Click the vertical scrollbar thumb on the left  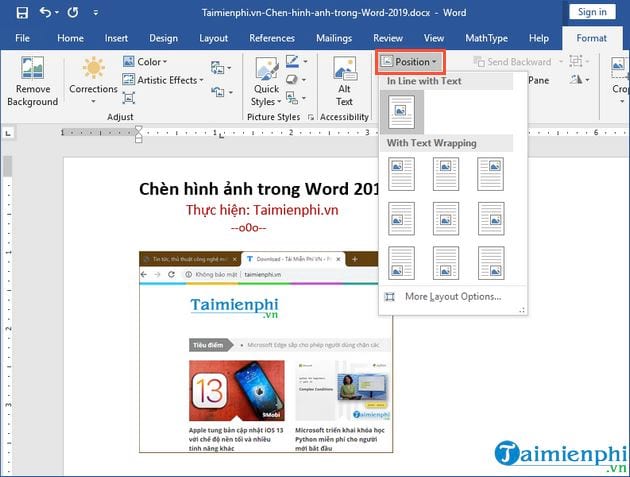(x=7, y=166)
